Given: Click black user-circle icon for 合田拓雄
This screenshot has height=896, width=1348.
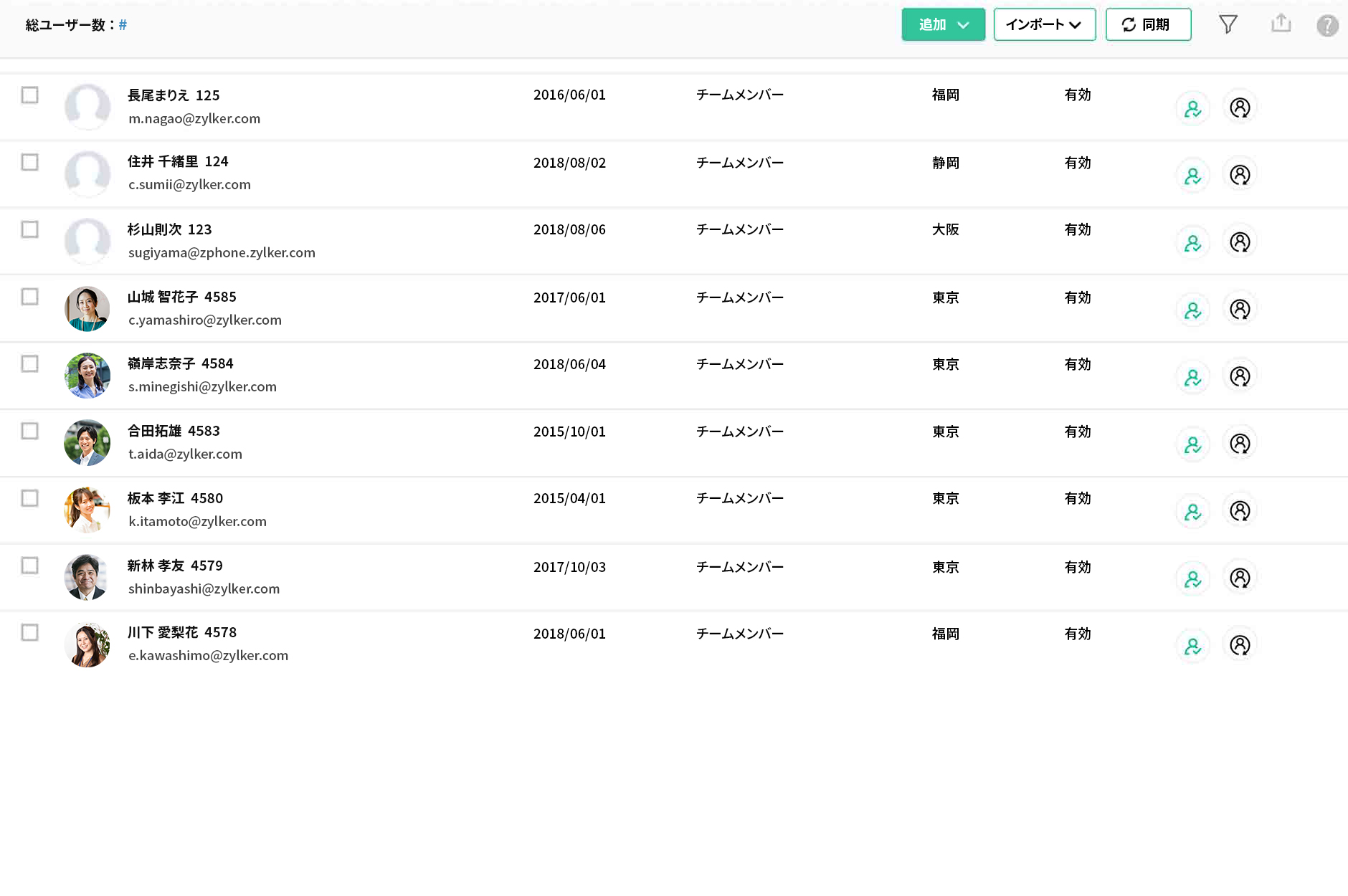Looking at the screenshot, I should click(x=1240, y=444).
